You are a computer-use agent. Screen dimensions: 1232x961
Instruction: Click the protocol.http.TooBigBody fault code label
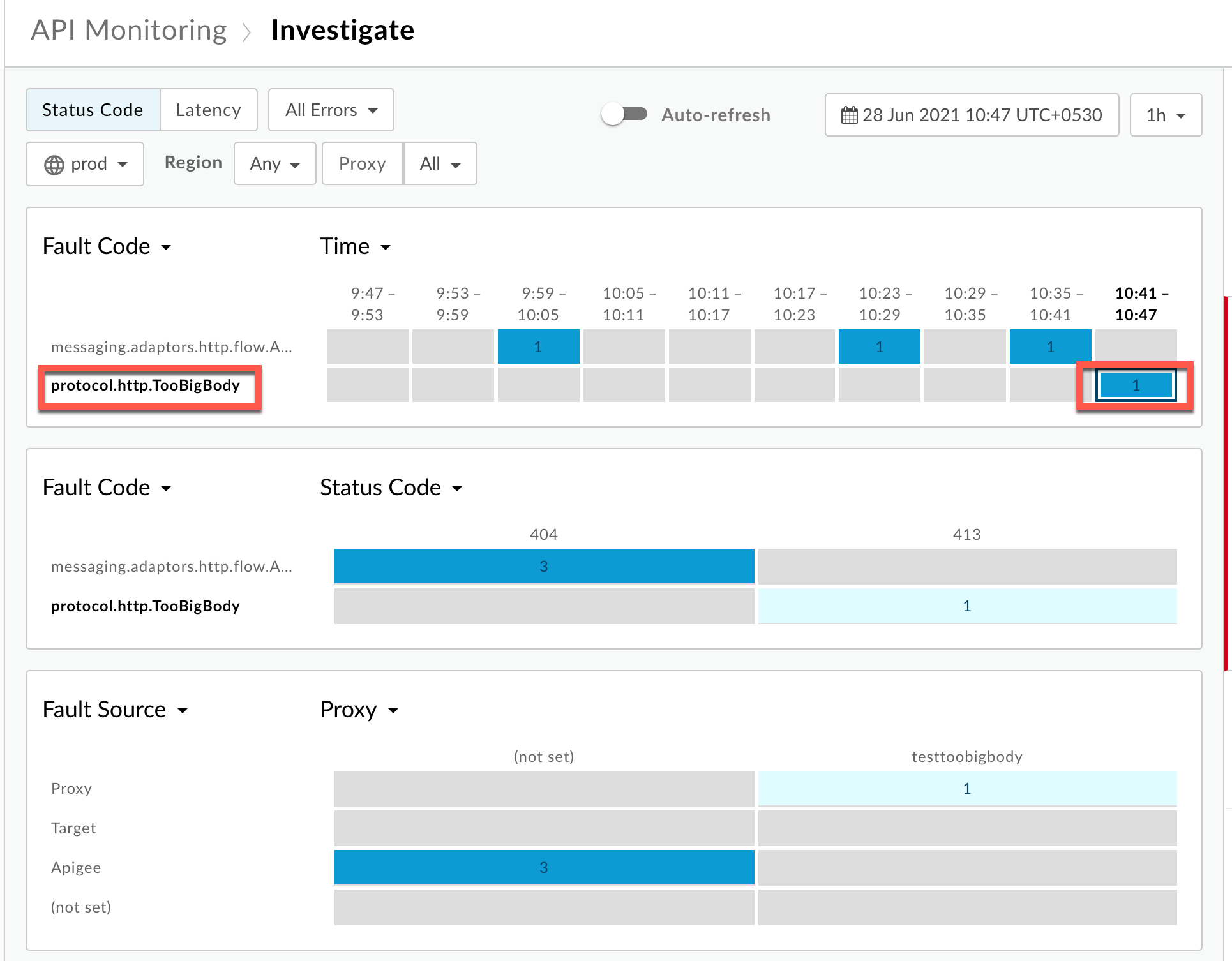146,385
